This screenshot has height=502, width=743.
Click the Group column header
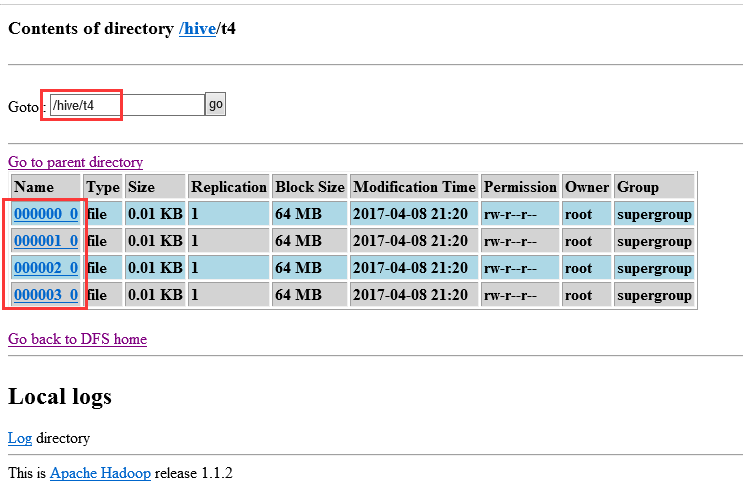[x=654, y=186]
